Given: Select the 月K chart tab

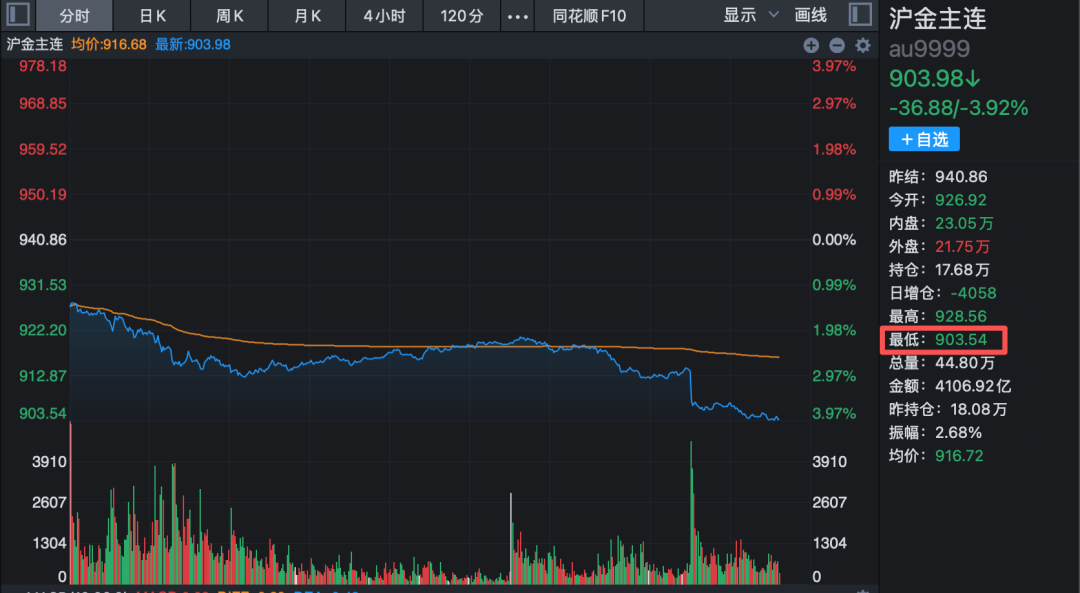Looking at the screenshot, I should pos(308,15).
